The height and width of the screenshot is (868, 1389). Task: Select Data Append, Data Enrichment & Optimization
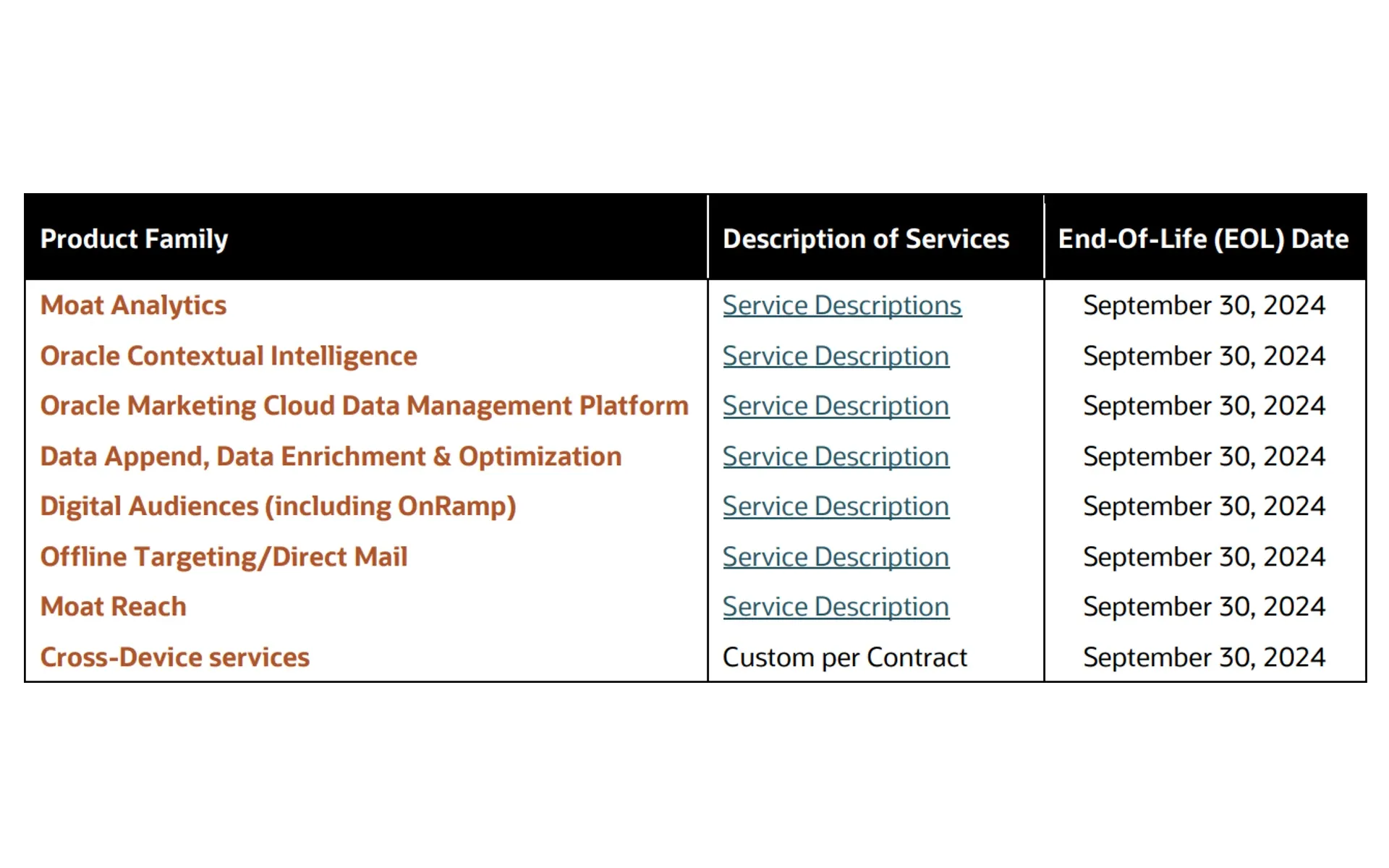331,456
